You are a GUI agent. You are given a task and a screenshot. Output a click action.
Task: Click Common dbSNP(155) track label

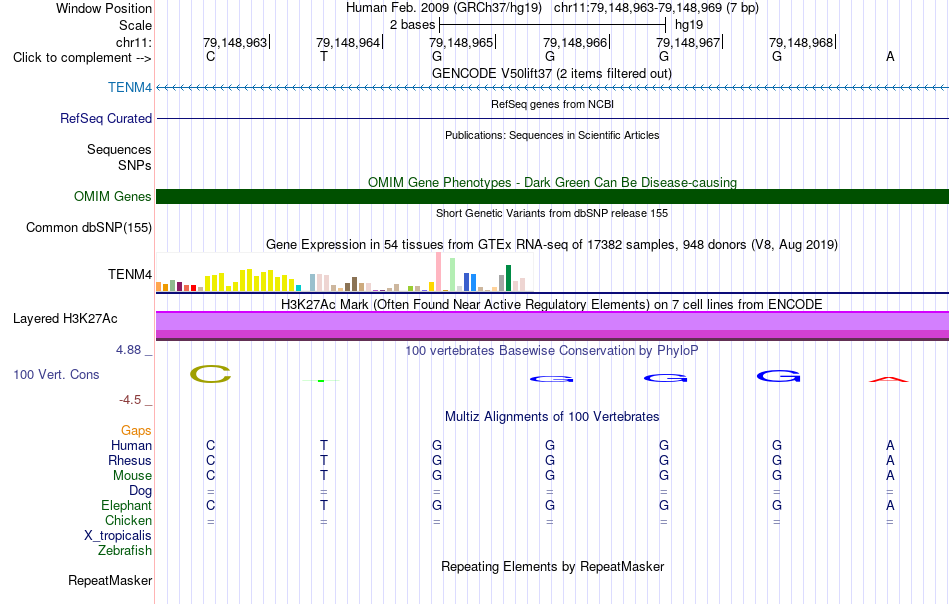[x=89, y=228]
